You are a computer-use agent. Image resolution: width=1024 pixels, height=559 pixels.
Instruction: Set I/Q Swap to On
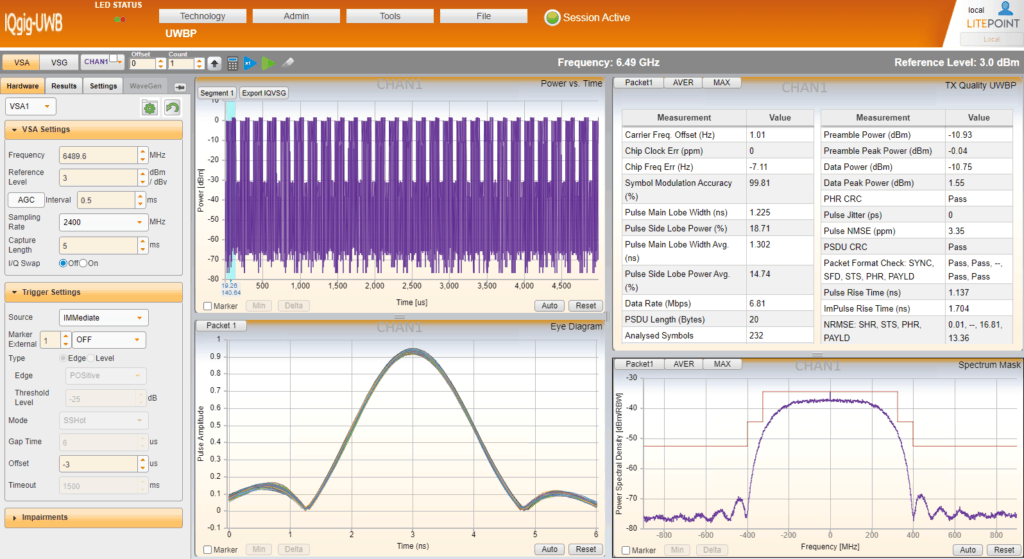pyautogui.click(x=83, y=263)
